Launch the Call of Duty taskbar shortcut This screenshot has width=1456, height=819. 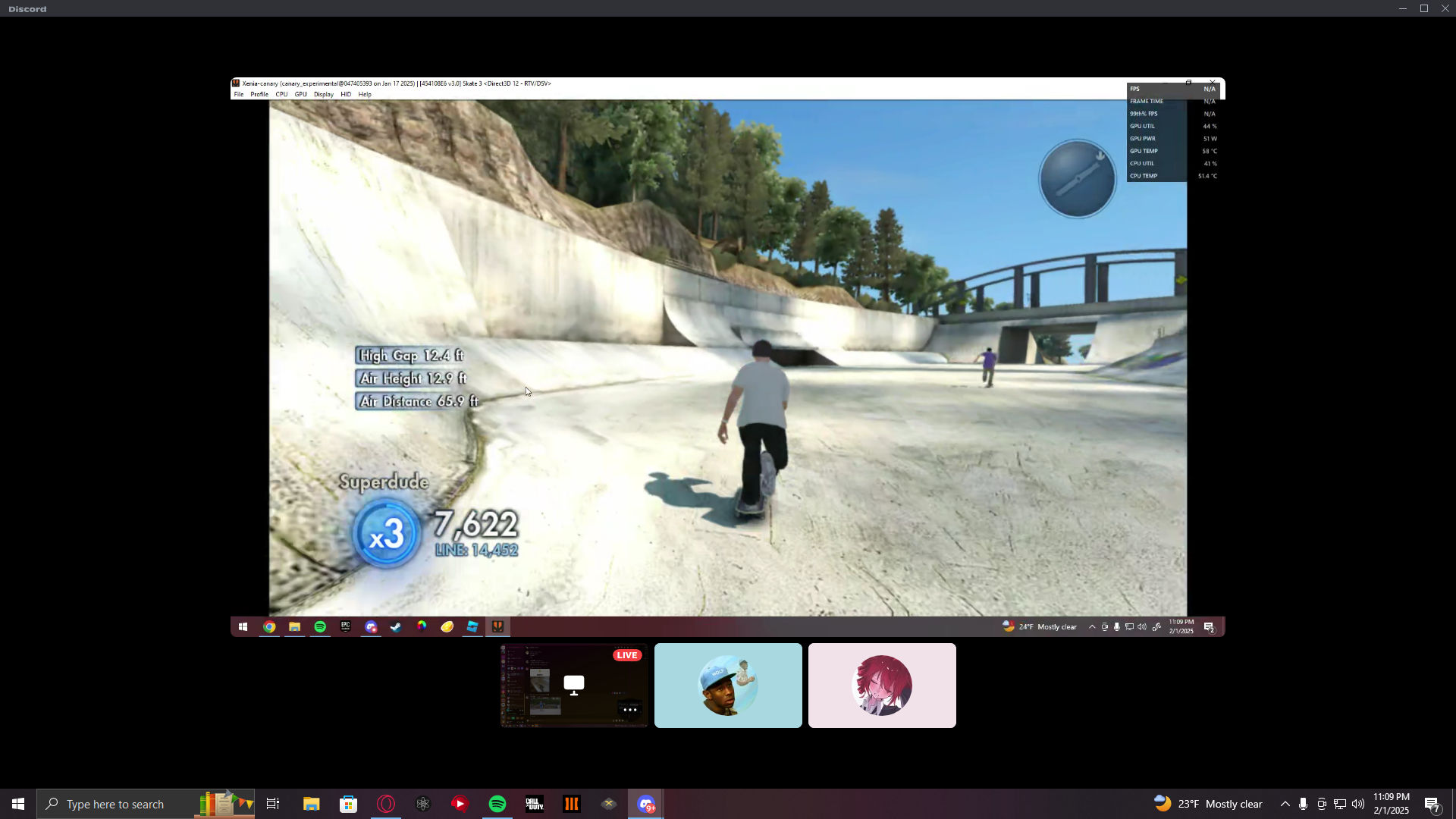[x=535, y=804]
